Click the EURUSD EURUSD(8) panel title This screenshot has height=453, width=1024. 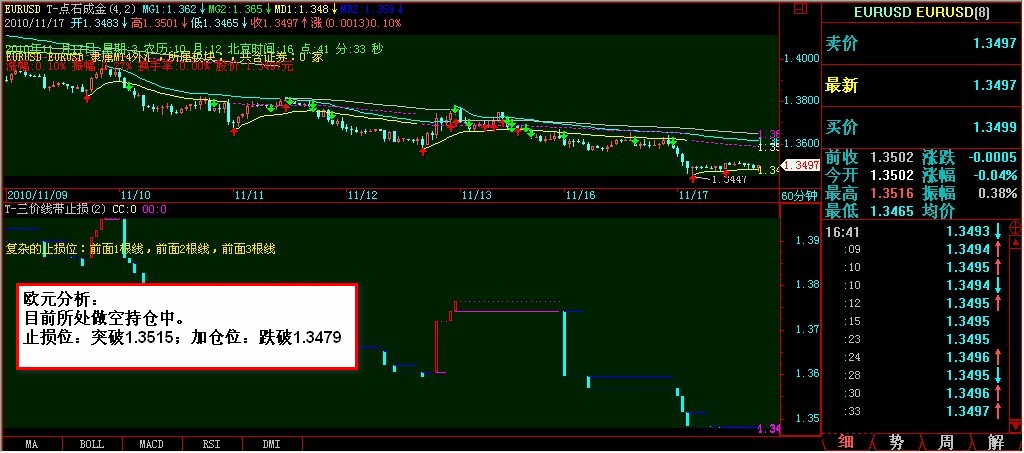pos(921,12)
